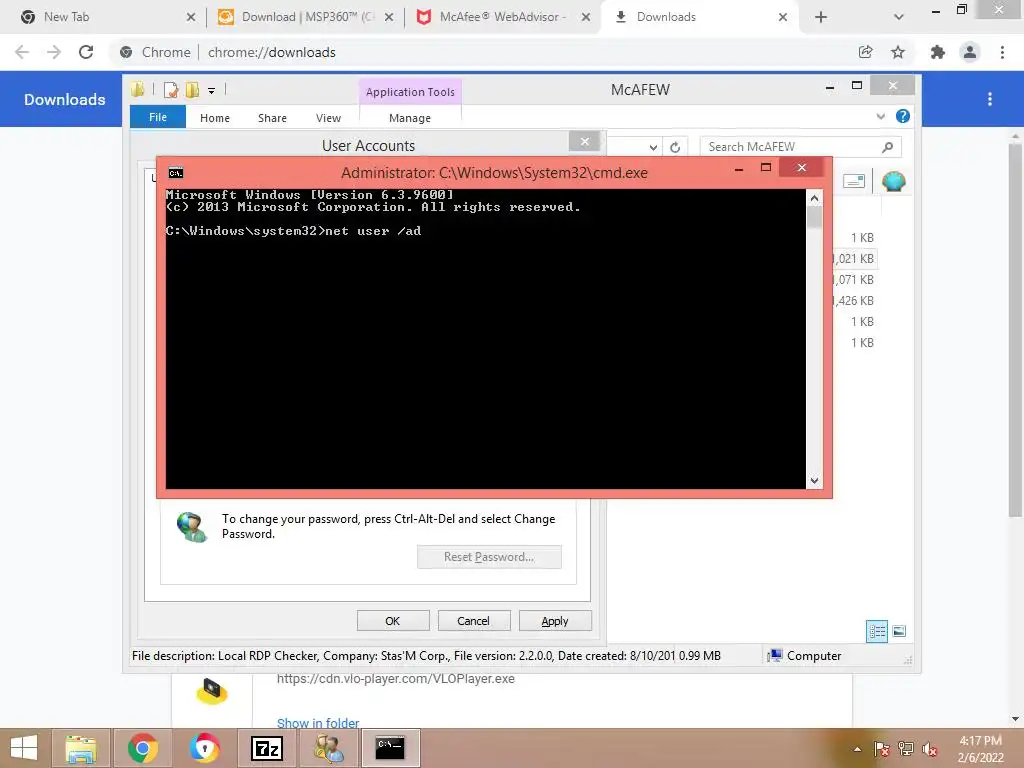Viewport: 1024px width, 768px height.
Task: Click the folder icon in McAFEW quick access toolbar
Action: 137,89
